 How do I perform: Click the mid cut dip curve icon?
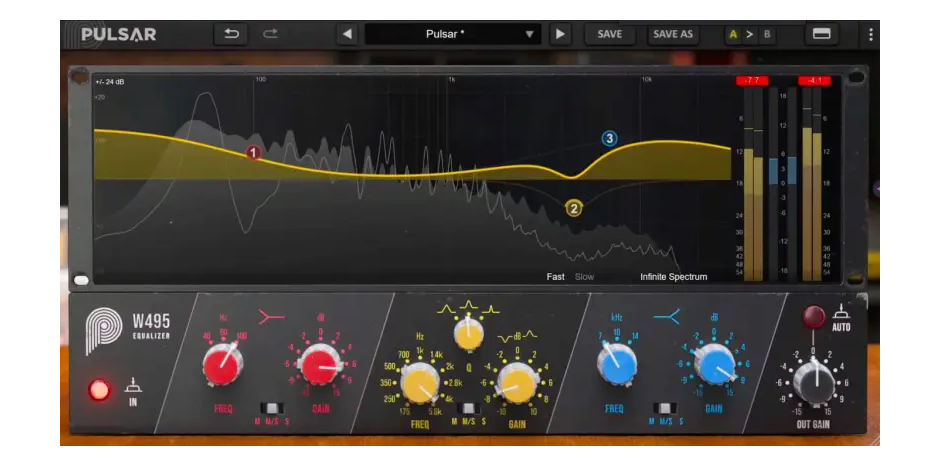[504, 337]
